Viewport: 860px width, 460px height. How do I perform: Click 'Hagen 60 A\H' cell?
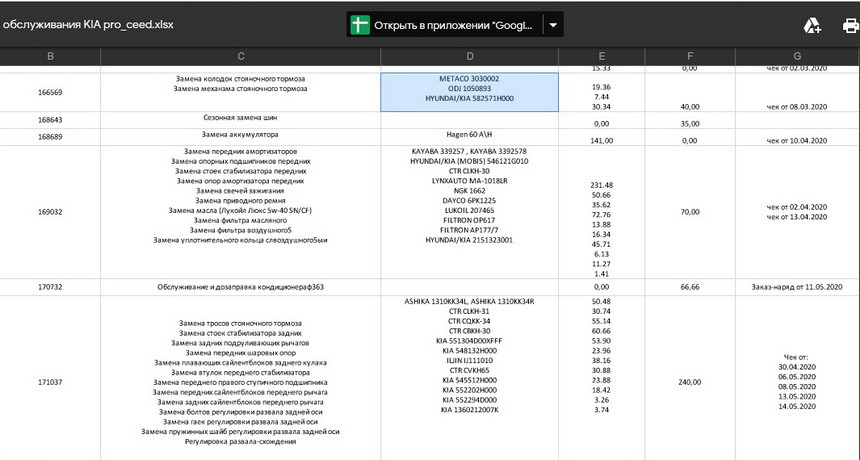coord(469,137)
